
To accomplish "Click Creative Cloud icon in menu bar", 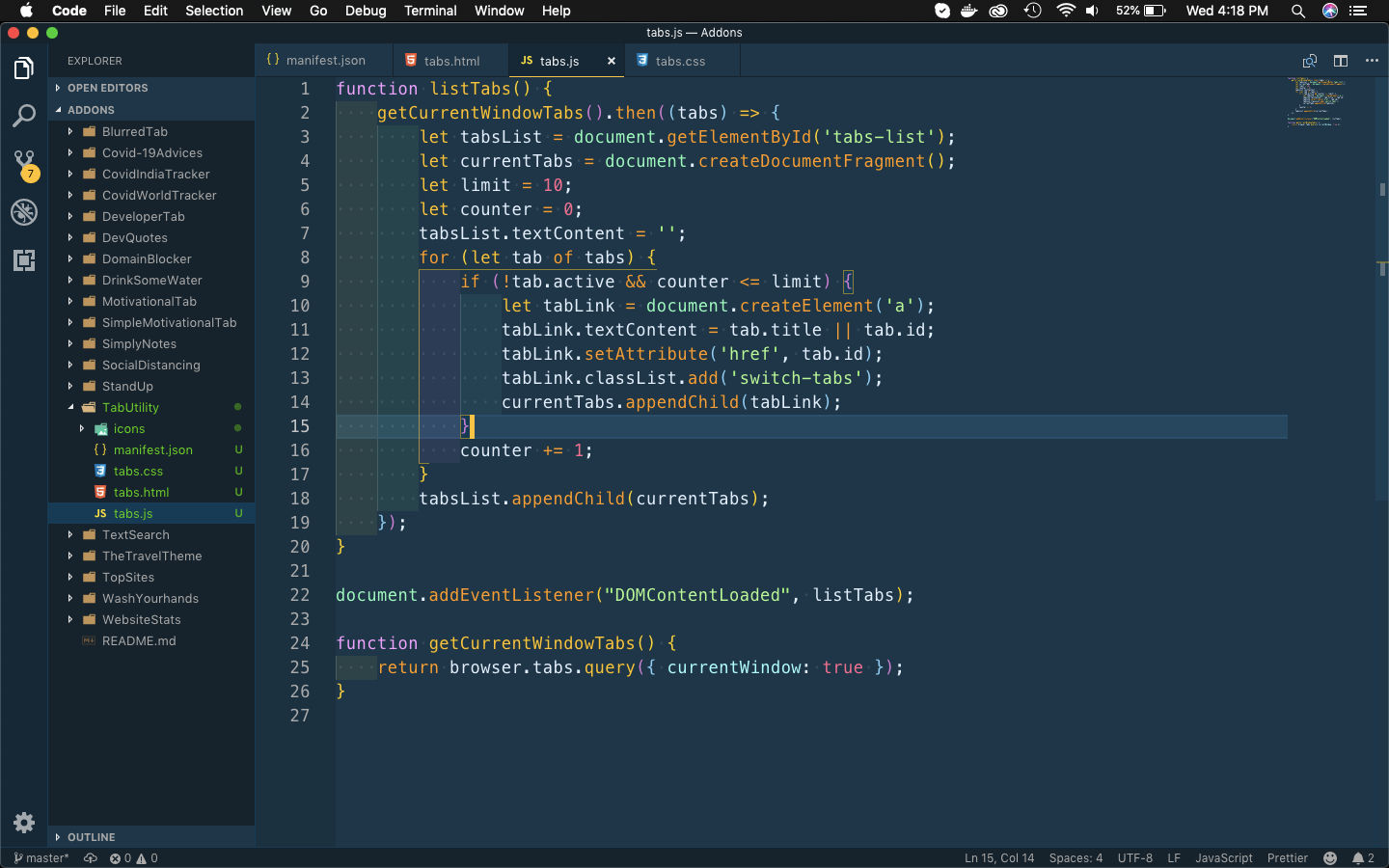I will 998,11.
